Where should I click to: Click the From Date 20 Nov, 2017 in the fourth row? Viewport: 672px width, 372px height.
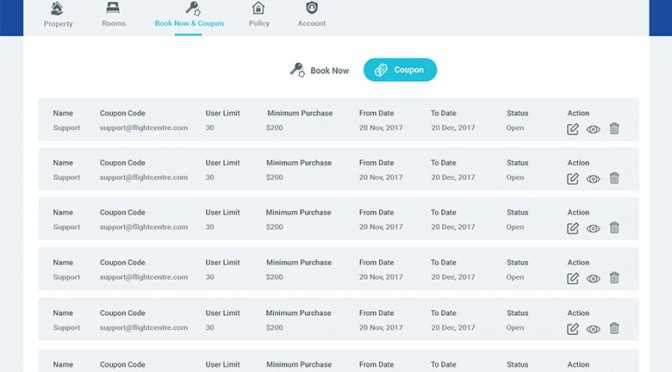click(381, 277)
